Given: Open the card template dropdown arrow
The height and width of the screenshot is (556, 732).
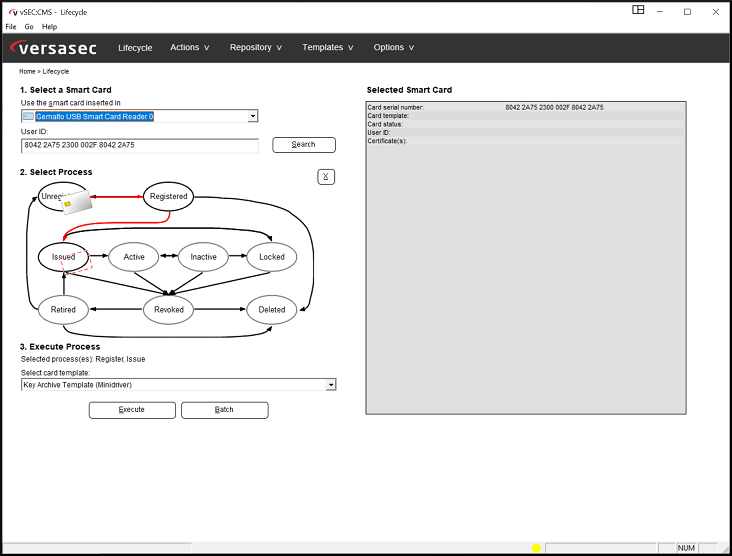Looking at the screenshot, I should click(x=331, y=385).
